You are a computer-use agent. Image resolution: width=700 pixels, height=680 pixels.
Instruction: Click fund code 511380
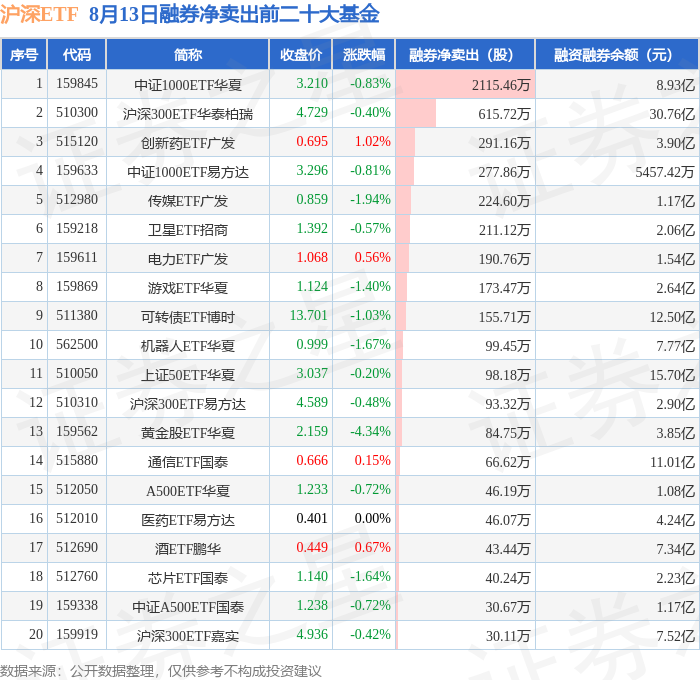coord(77,316)
